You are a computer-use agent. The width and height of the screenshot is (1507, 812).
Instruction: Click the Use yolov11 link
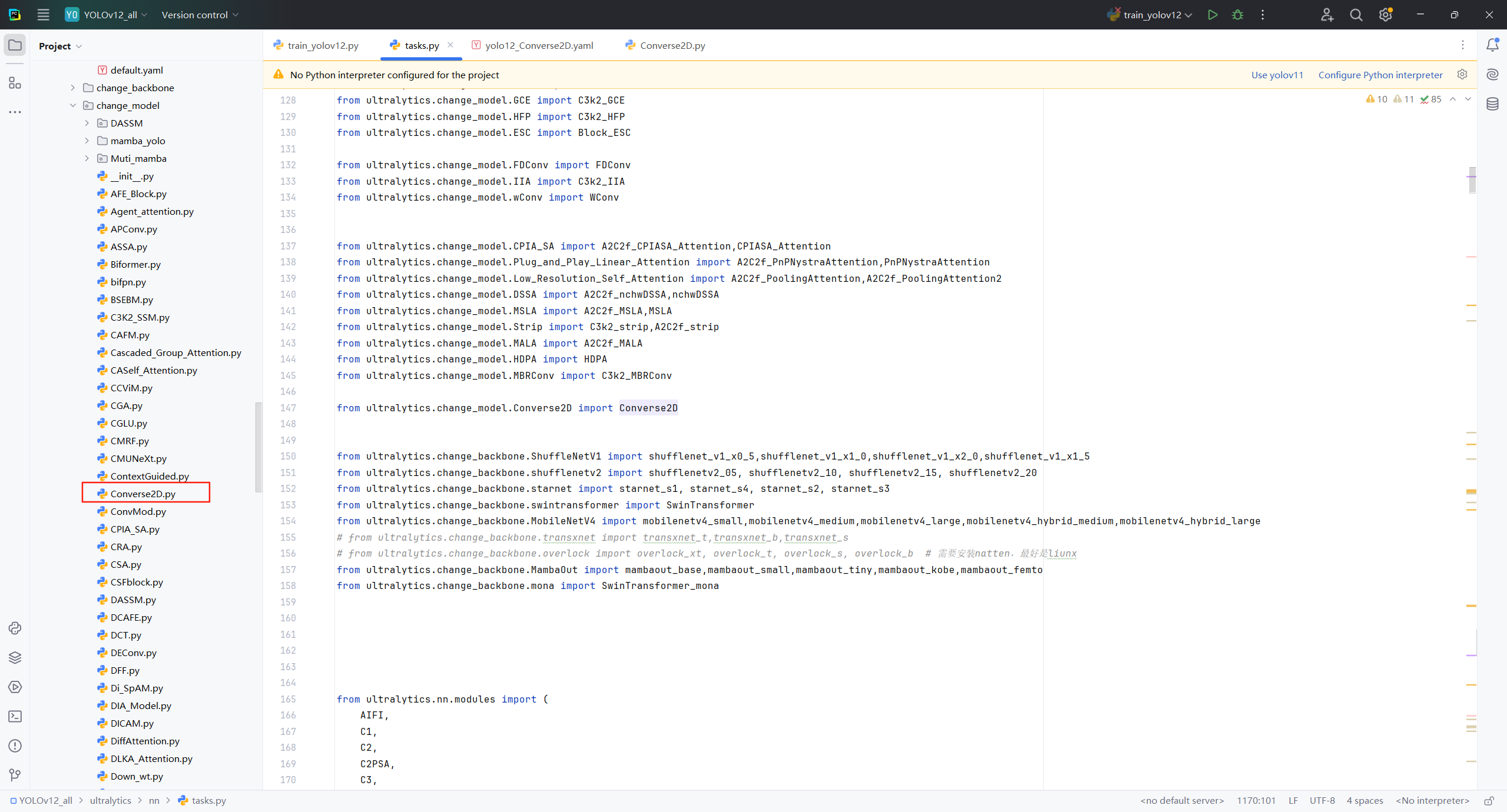point(1277,75)
